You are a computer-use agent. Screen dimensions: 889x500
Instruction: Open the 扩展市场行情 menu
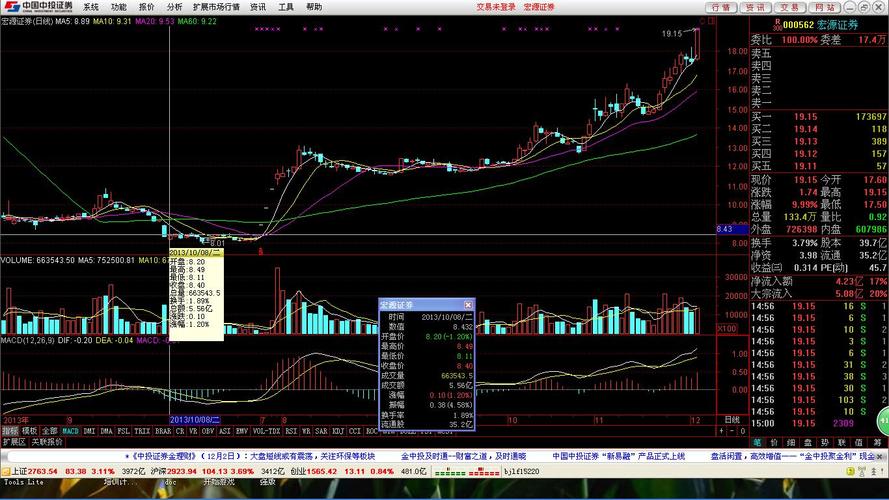click(x=216, y=7)
